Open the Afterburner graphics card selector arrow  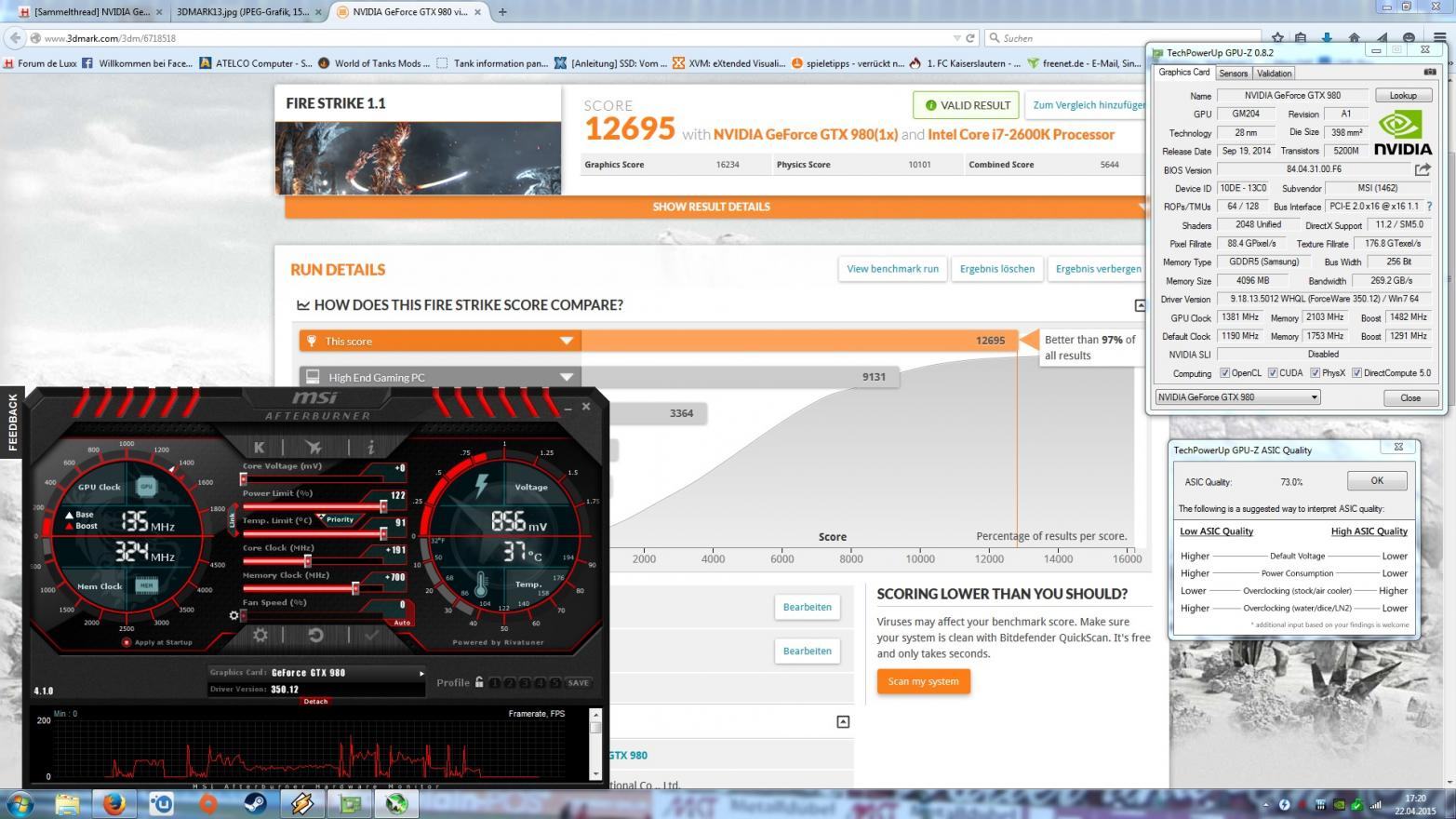pos(421,673)
